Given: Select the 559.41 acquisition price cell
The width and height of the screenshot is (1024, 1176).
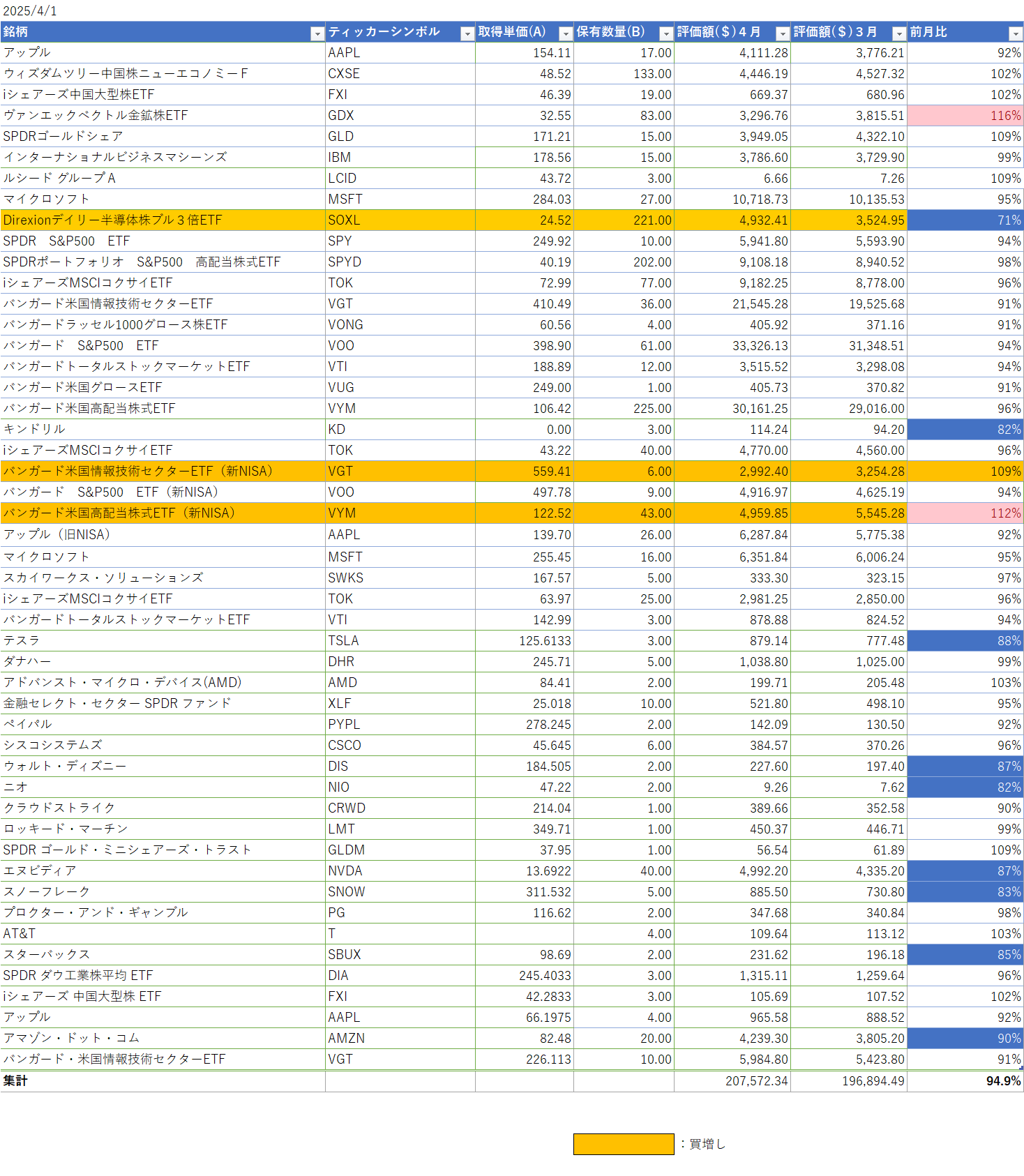Looking at the screenshot, I should (525, 472).
